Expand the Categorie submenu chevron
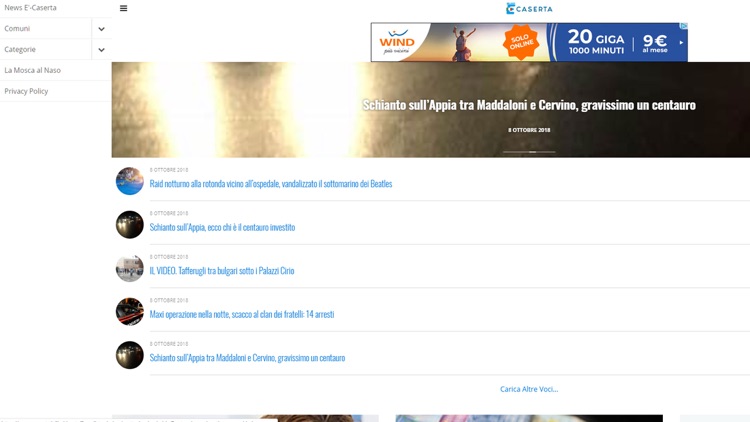 [101, 49]
